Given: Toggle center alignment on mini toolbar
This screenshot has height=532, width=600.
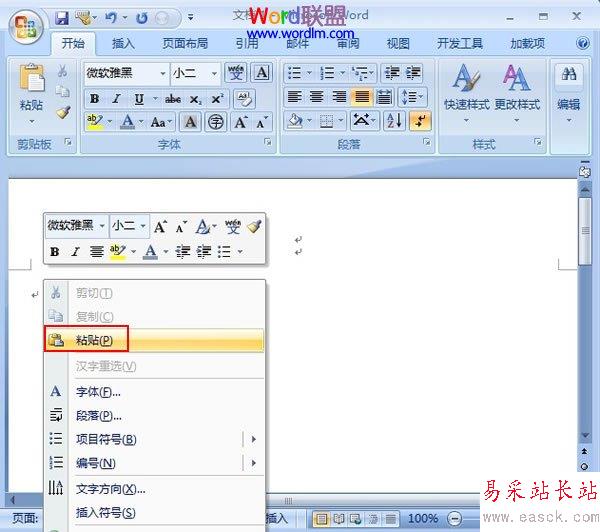Looking at the screenshot, I should click(96, 251).
